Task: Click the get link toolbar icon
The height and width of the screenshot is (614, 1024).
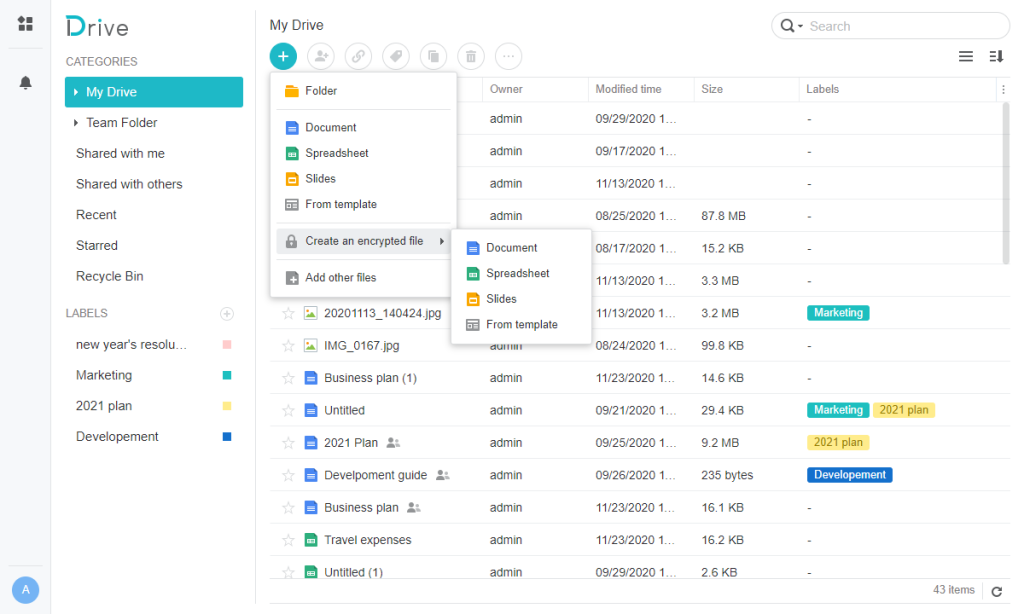Action: pos(359,56)
